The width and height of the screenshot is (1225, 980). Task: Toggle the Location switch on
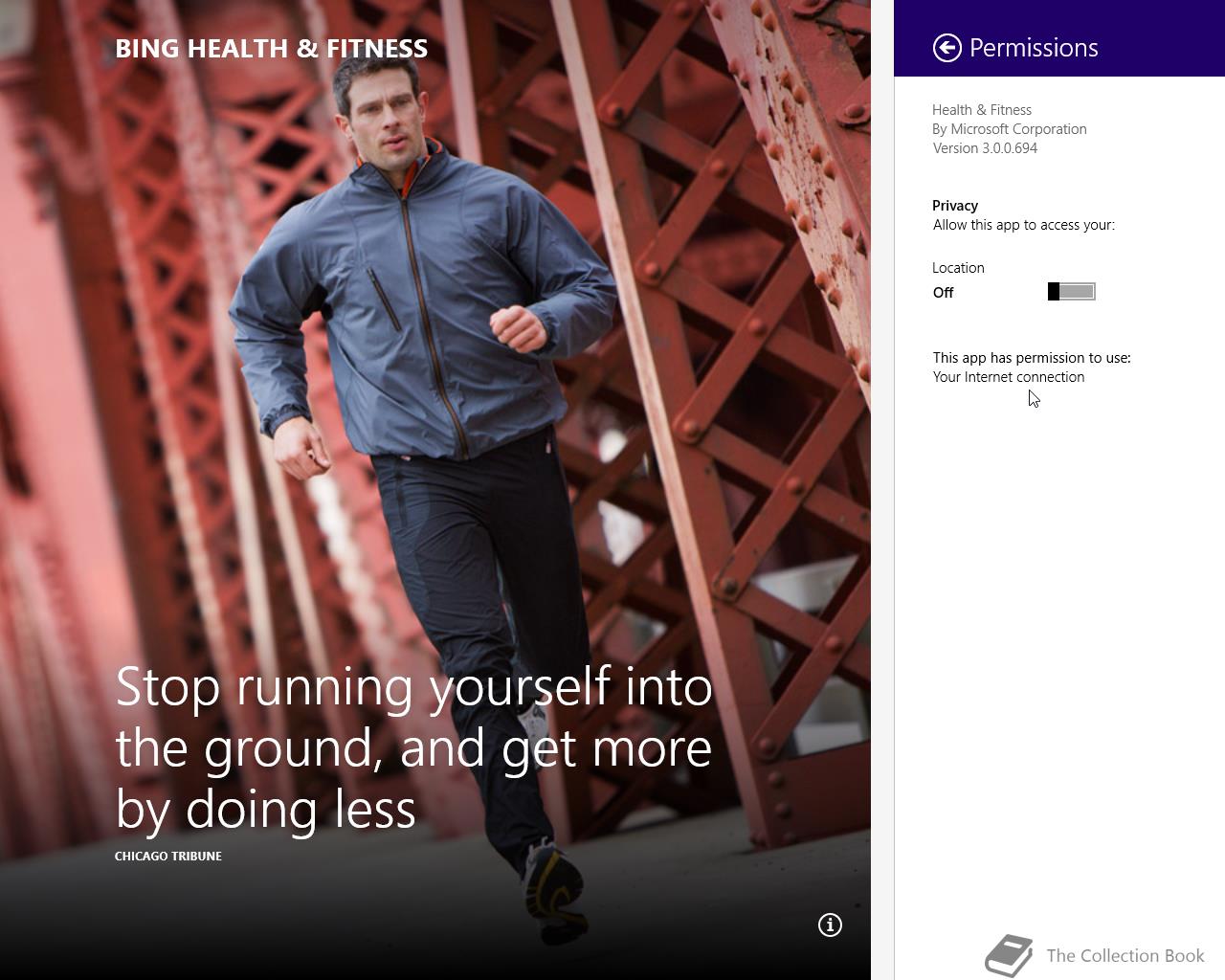click(1072, 292)
